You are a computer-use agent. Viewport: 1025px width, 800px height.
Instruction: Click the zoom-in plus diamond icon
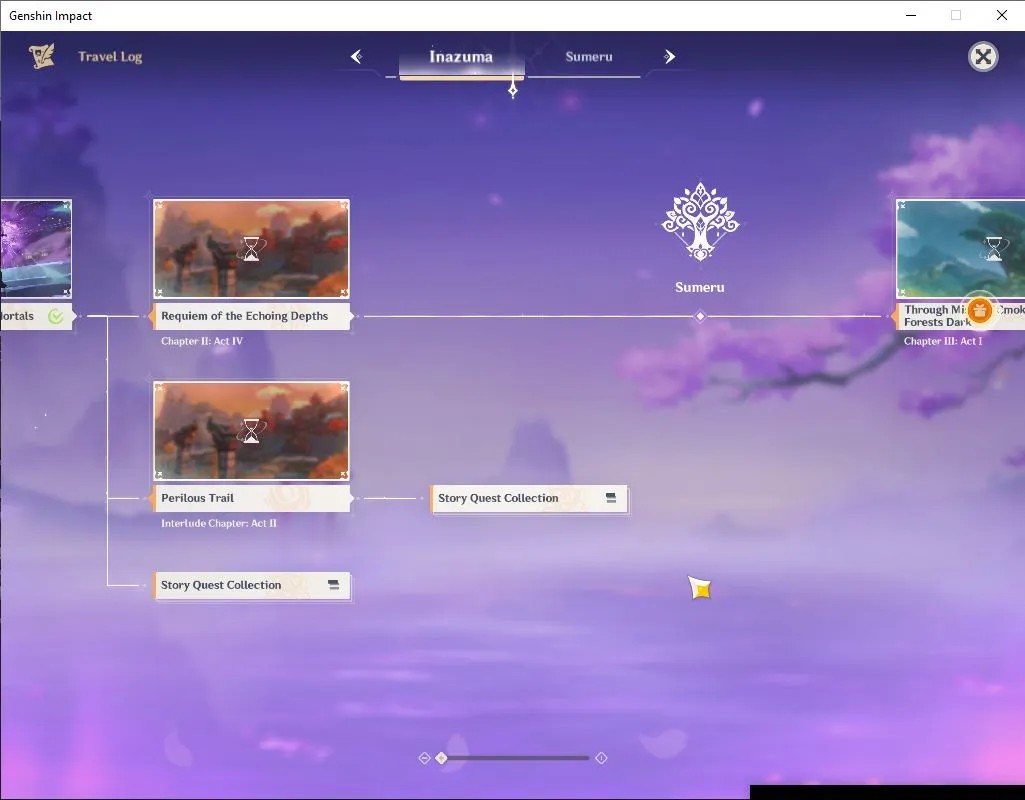(x=601, y=758)
